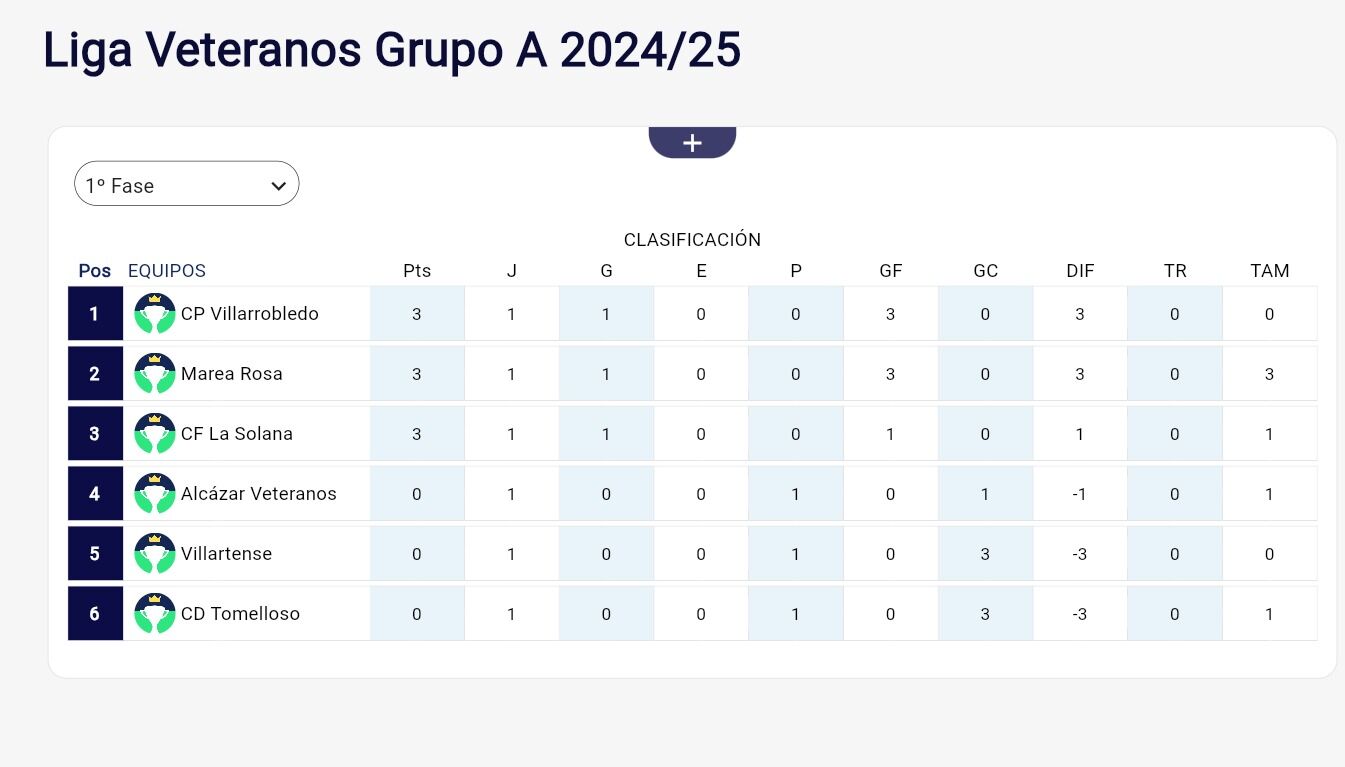Select the CF La Solana team name
1345x767 pixels.
(236, 434)
